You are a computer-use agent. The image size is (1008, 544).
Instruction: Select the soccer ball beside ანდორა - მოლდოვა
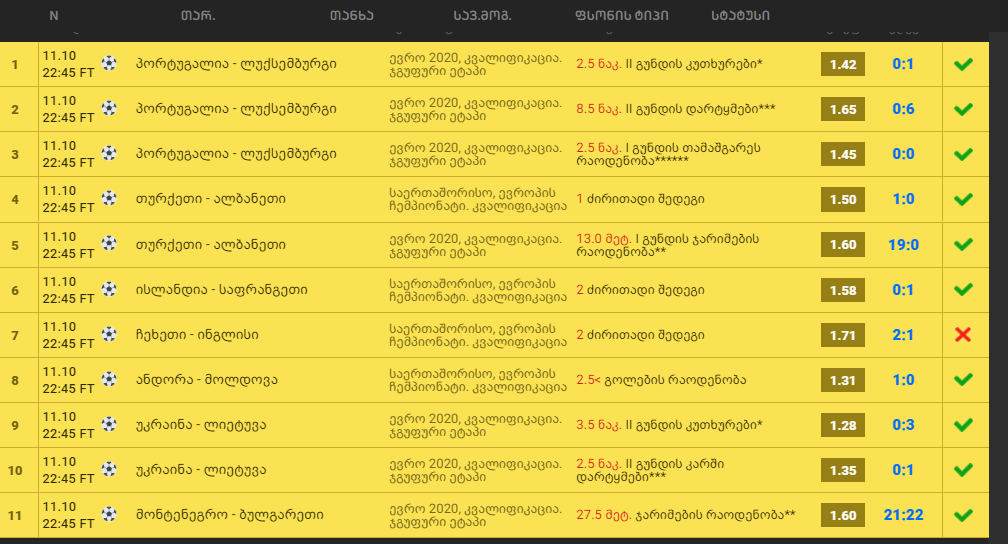(109, 379)
